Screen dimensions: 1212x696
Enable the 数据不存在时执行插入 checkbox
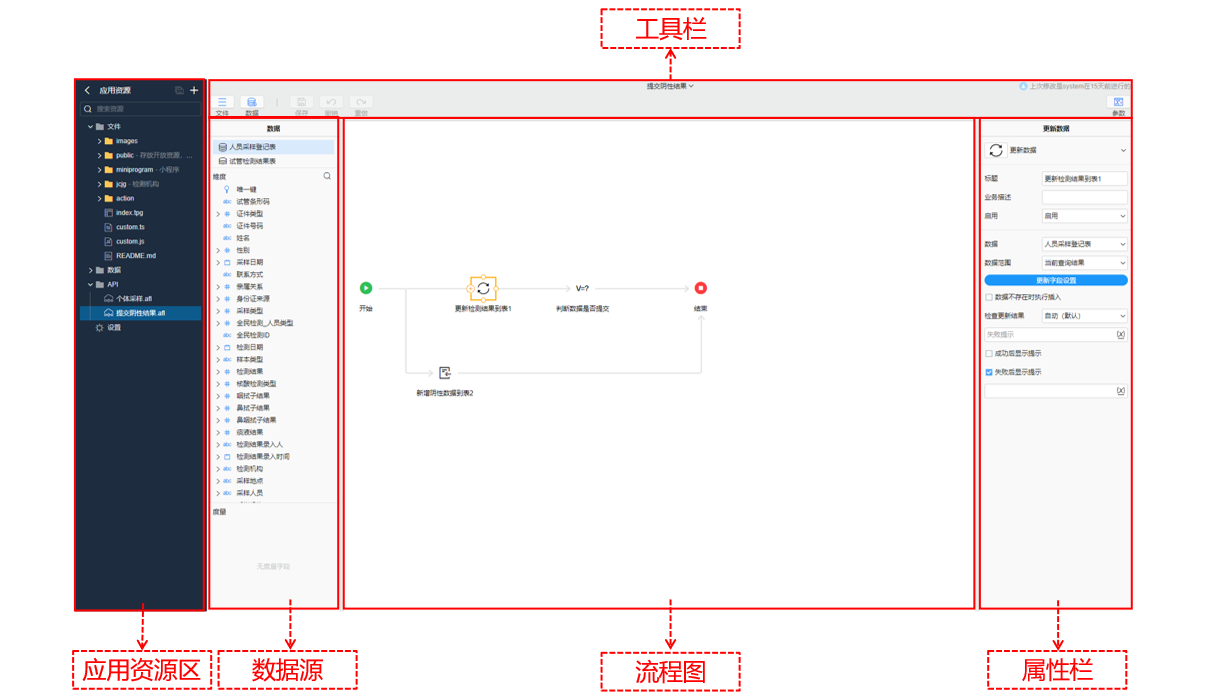(x=988, y=298)
